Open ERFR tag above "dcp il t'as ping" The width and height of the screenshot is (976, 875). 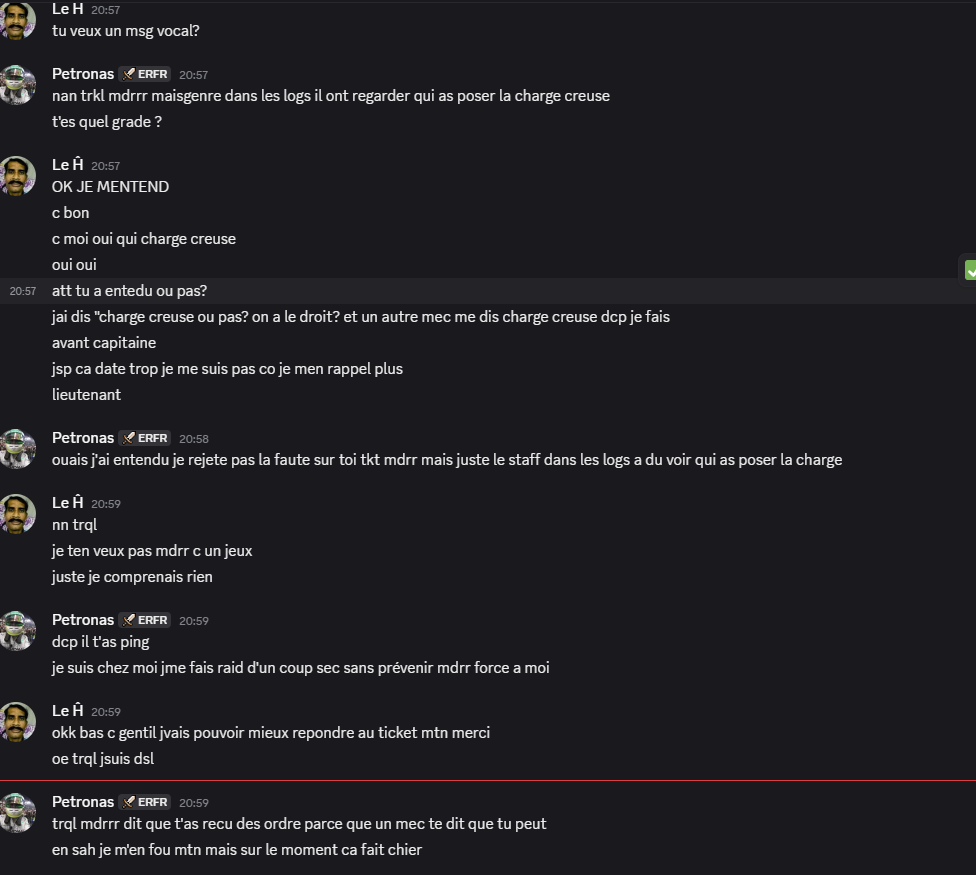pyautogui.click(x=145, y=620)
